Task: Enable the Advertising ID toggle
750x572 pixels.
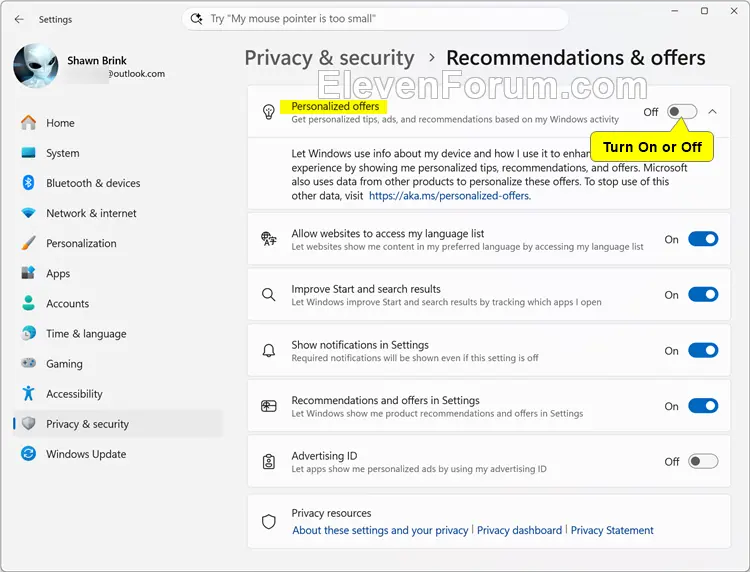Action: (x=703, y=462)
